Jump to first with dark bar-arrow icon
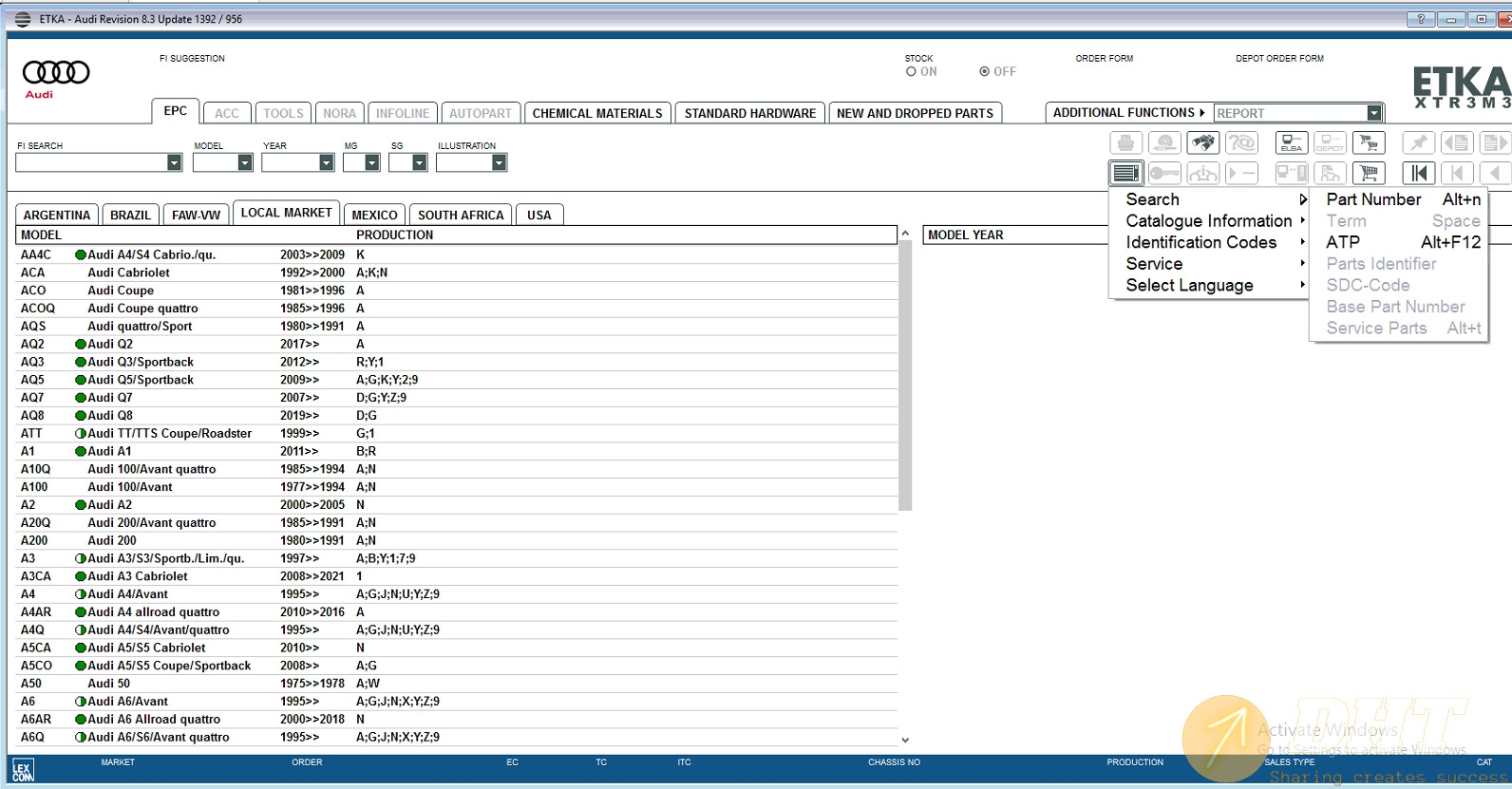This screenshot has width=1512, height=789. 1419,173
